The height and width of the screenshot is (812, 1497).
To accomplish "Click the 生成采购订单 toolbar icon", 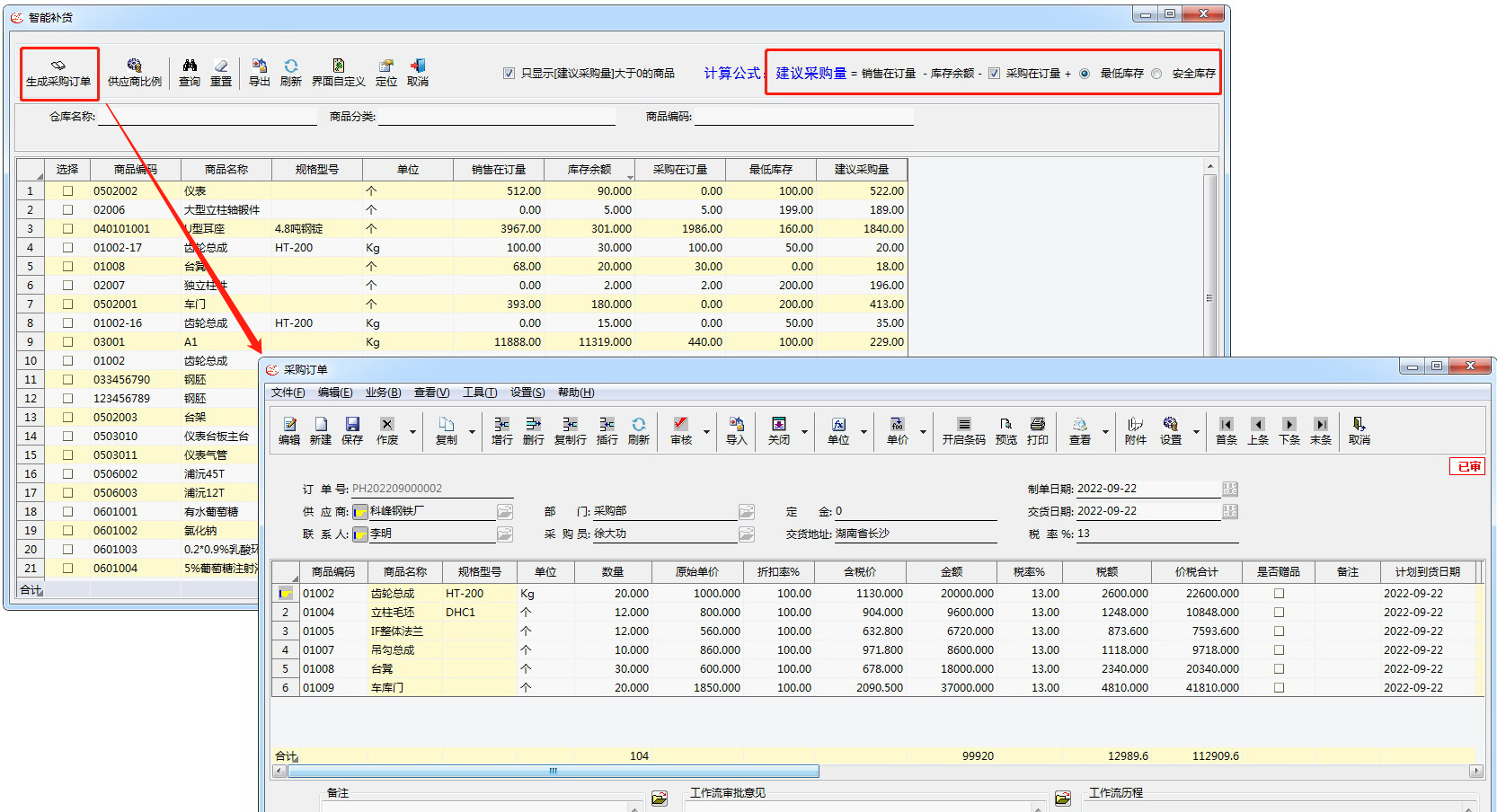I will [58, 73].
